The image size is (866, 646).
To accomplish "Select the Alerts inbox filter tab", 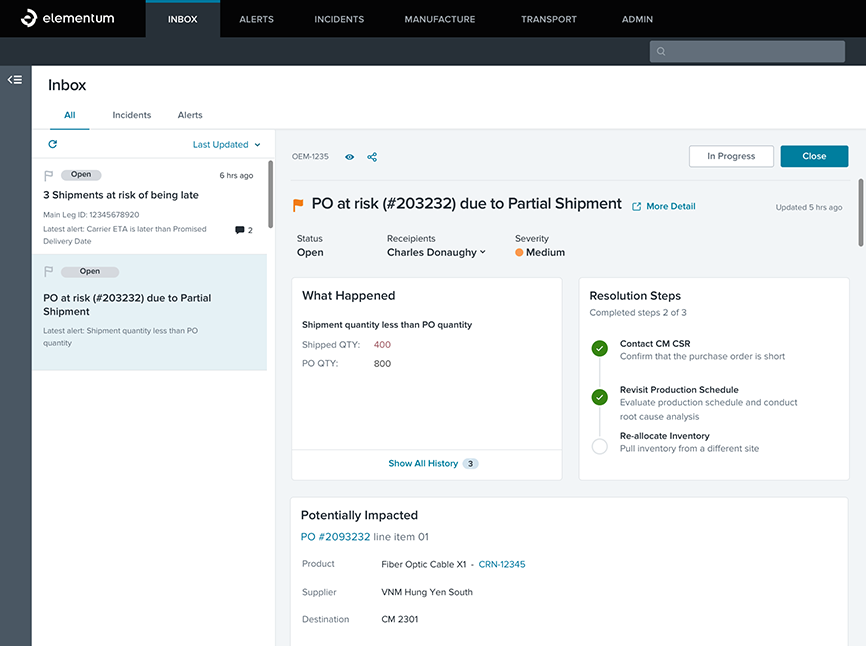I will (190, 115).
